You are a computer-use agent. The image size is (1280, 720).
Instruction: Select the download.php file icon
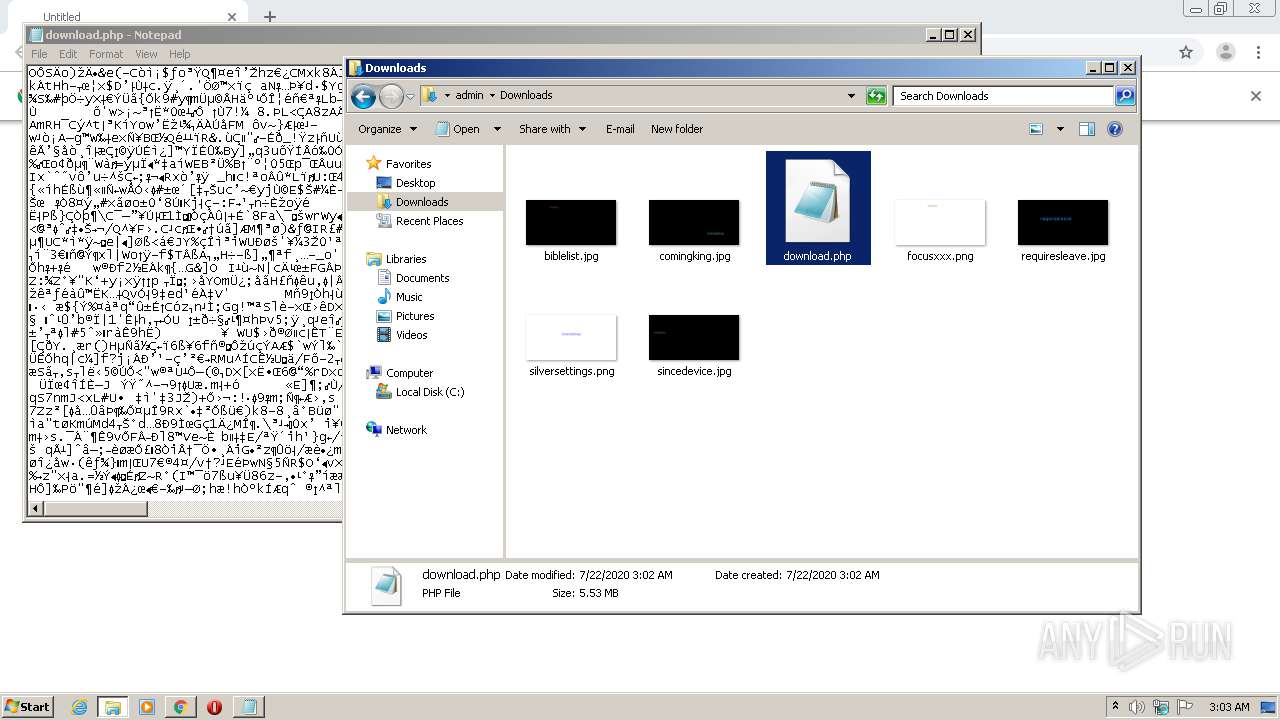[x=817, y=202]
